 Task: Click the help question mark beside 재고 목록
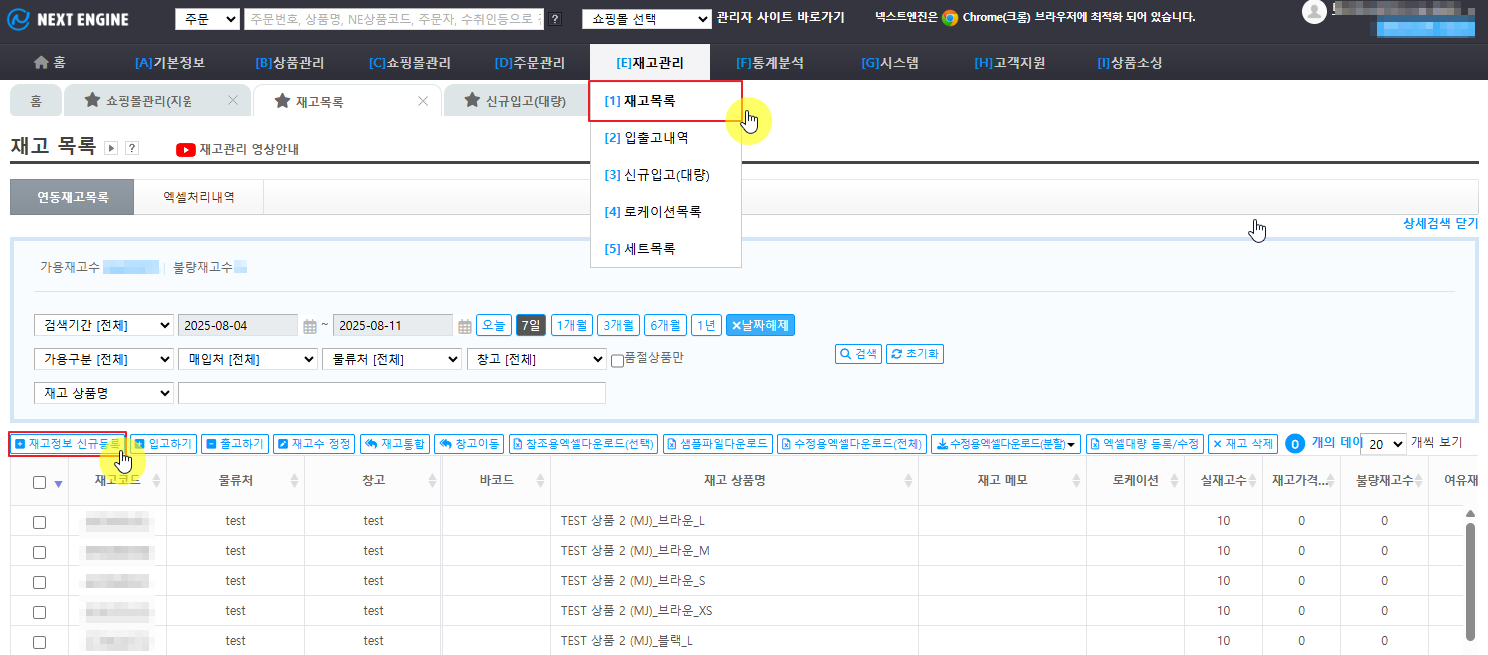[x=132, y=148]
